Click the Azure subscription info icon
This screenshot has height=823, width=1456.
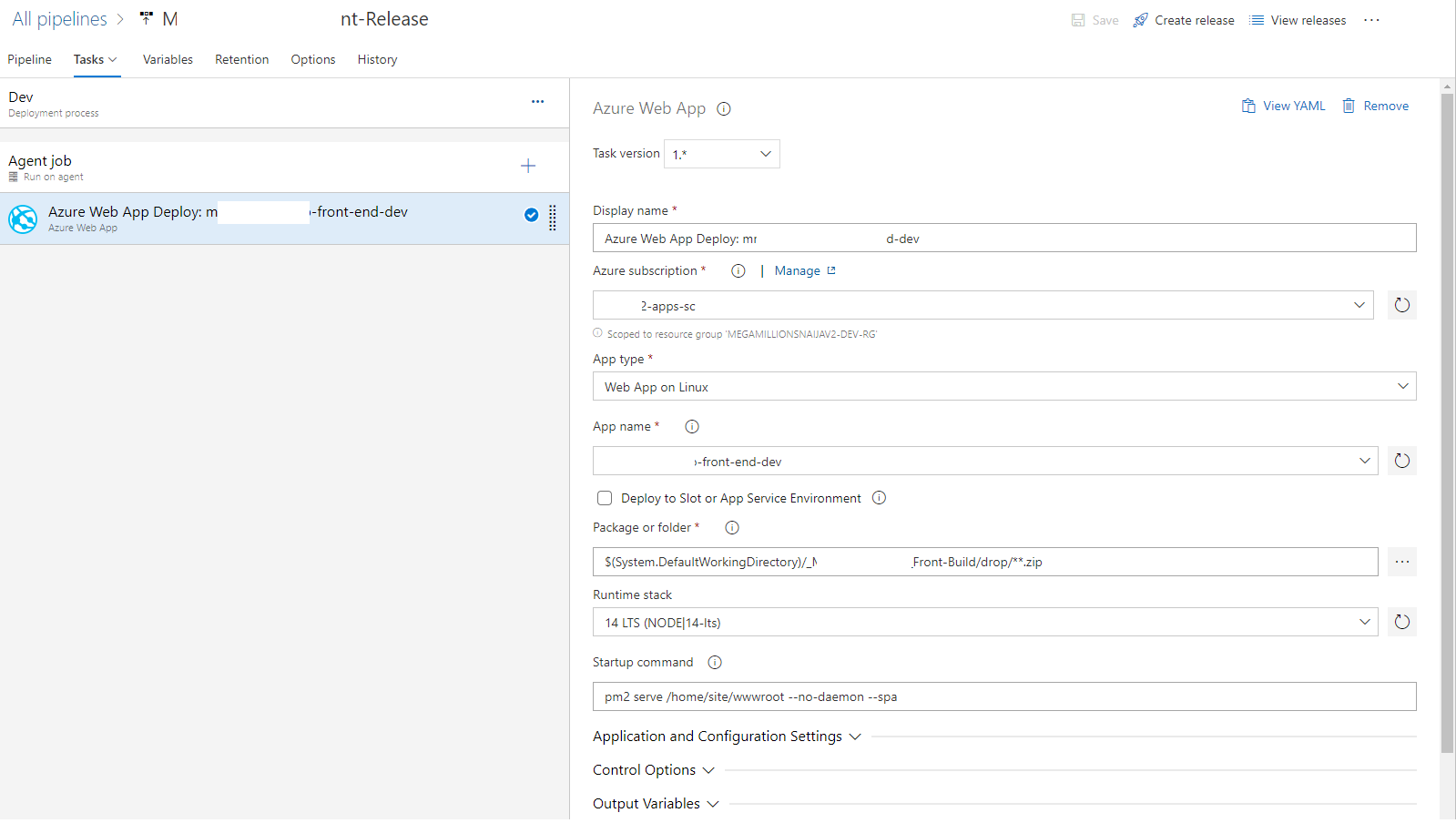pyautogui.click(x=738, y=271)
